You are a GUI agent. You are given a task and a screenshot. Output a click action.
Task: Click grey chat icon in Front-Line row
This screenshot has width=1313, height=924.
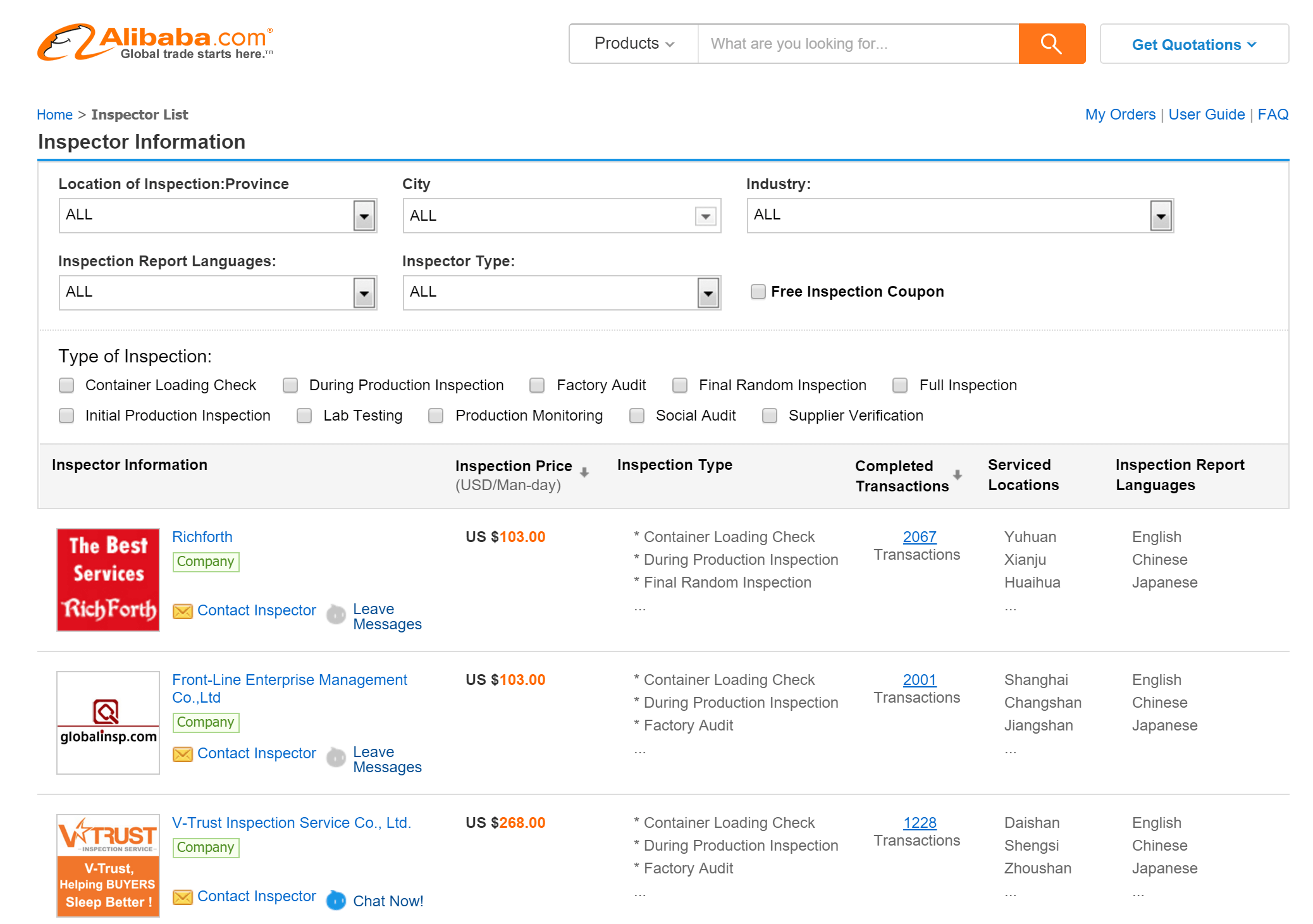[x=336, y=756]
